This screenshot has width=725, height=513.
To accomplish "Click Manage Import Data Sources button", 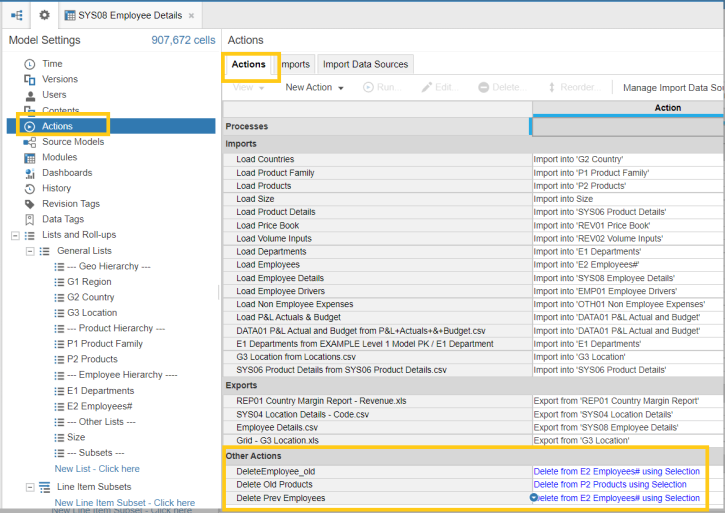I will tap(673, 87).
